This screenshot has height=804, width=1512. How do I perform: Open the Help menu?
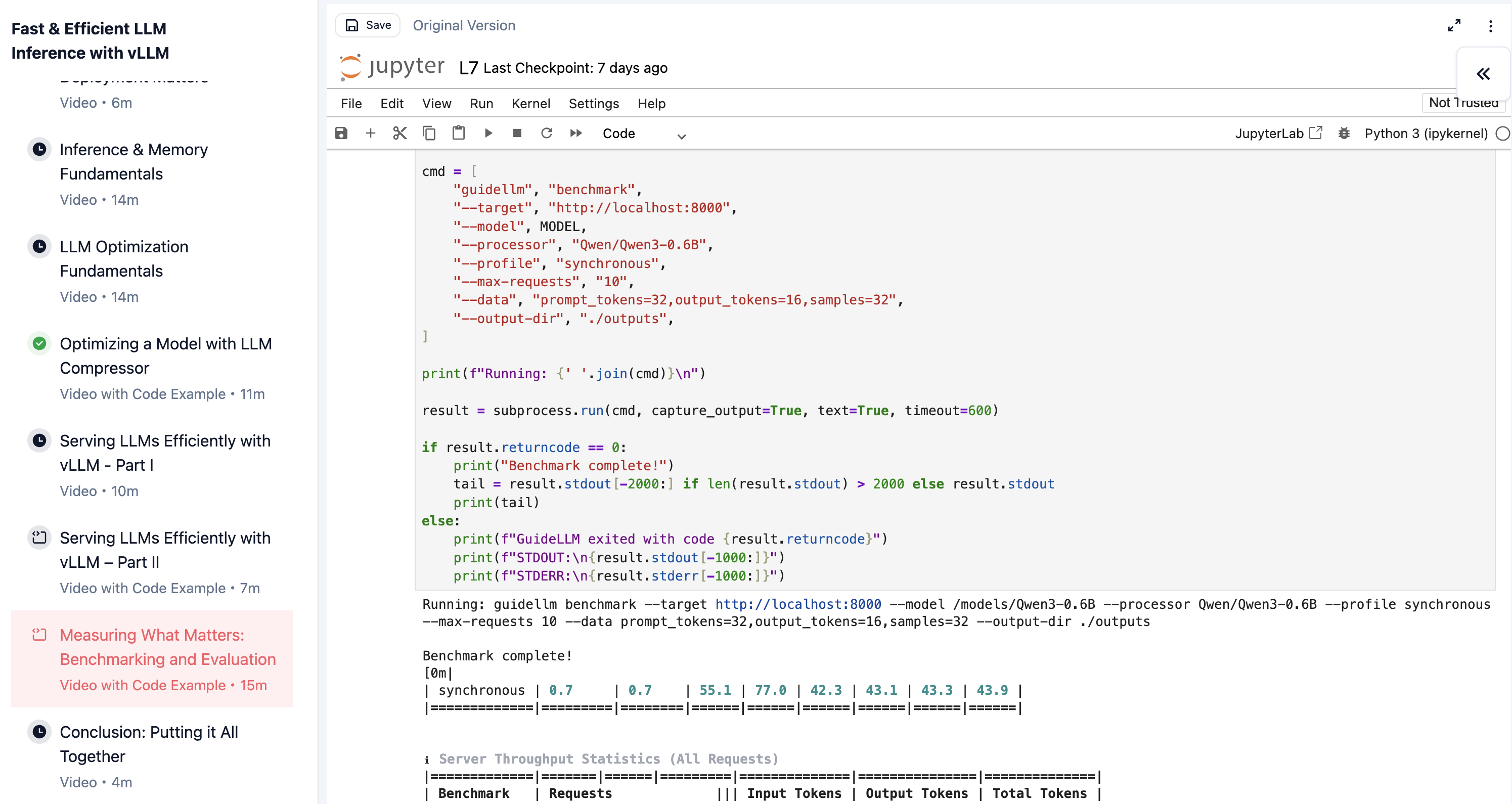tap(651, 103)
